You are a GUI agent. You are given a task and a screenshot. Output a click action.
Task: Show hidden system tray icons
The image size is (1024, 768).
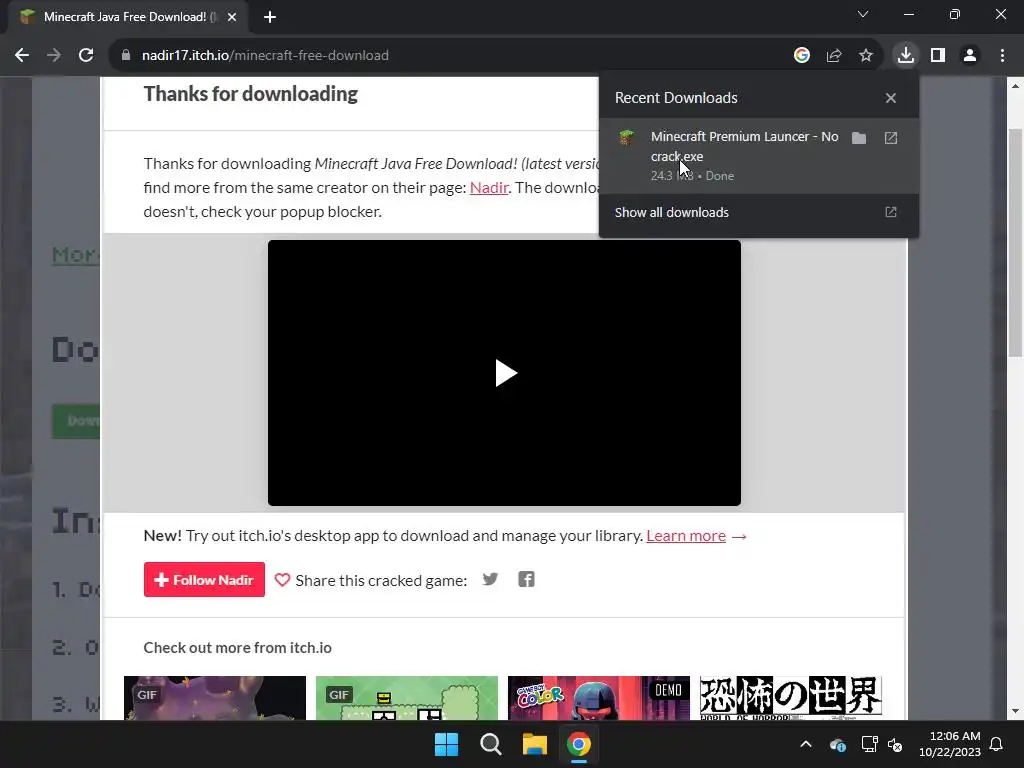pos(806,744)
